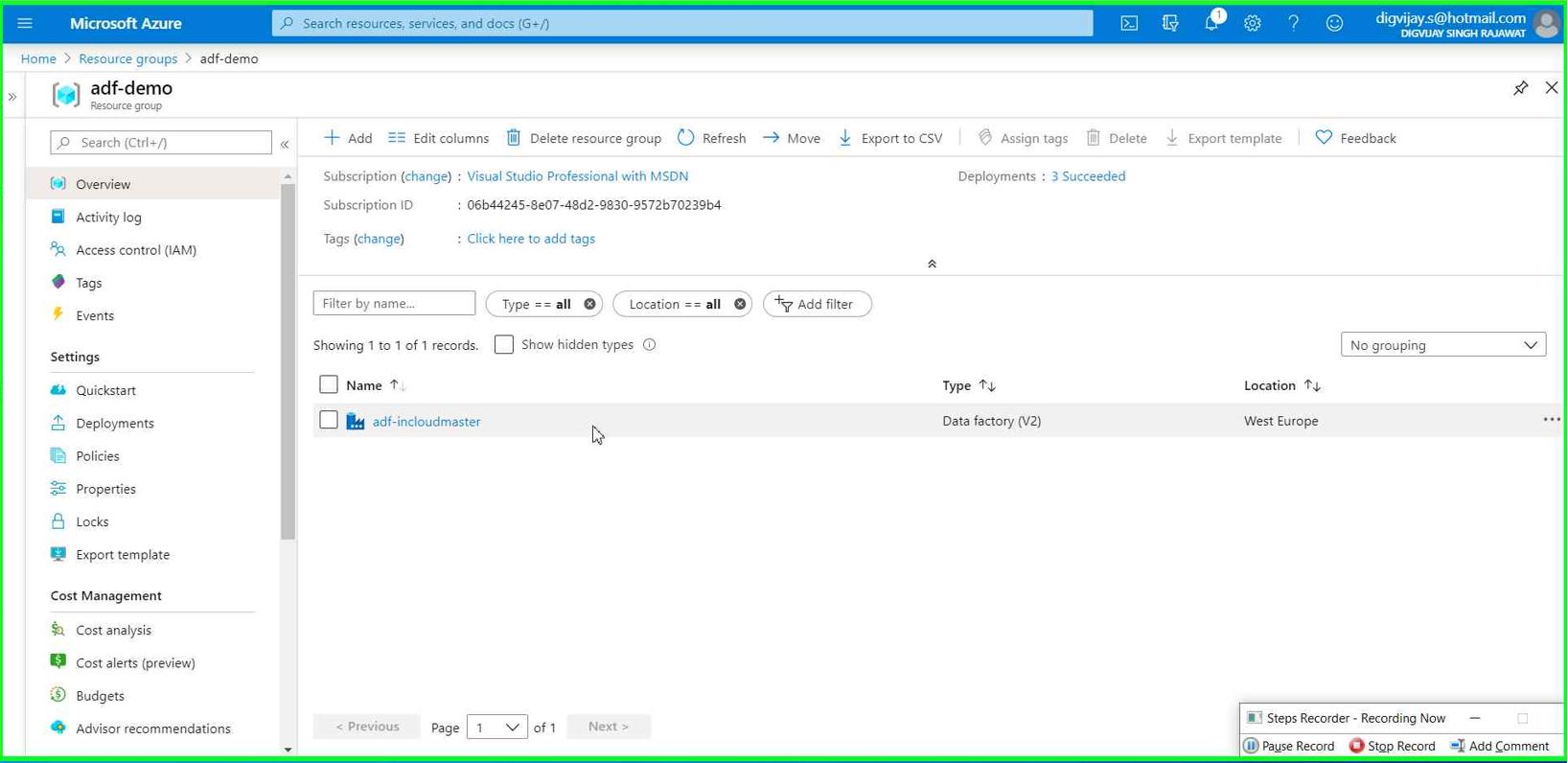Click the top search resources box
The width and height of the screenshot is (1568, 763).
[682, 23]
